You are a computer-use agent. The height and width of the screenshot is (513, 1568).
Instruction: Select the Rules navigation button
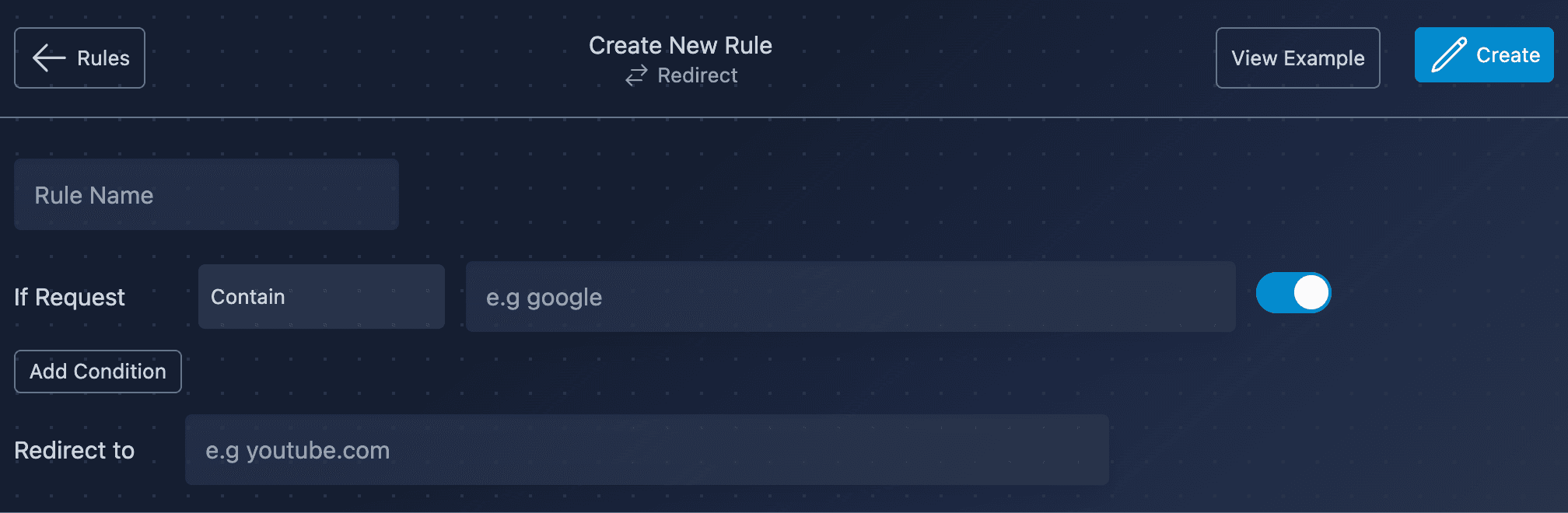tap(79, 57)
